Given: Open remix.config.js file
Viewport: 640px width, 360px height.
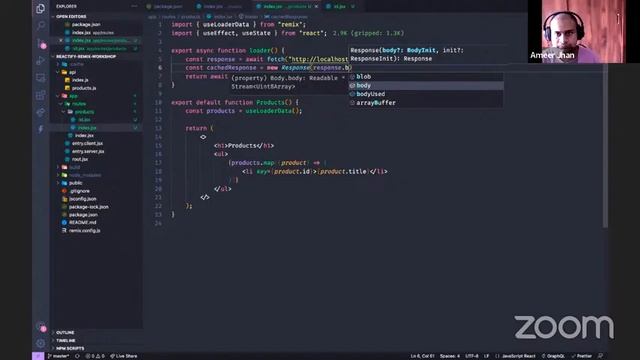Looking at the screenshot, I should (x=84, y=231).
